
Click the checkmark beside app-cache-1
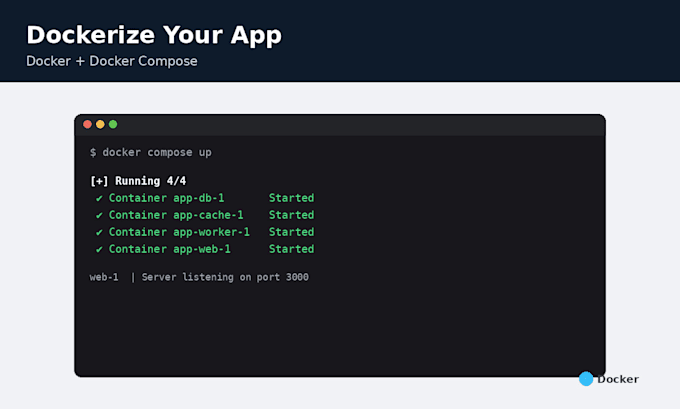coord(99,215)
